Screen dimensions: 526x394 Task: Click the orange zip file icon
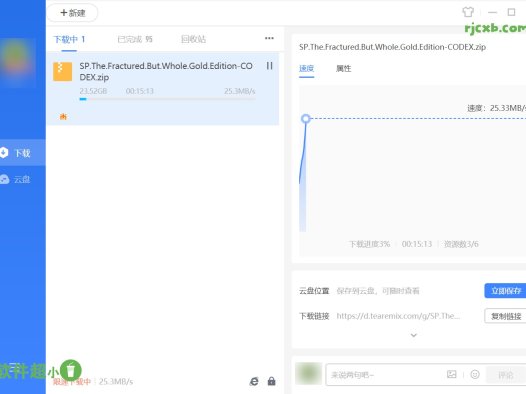[62, 71]
